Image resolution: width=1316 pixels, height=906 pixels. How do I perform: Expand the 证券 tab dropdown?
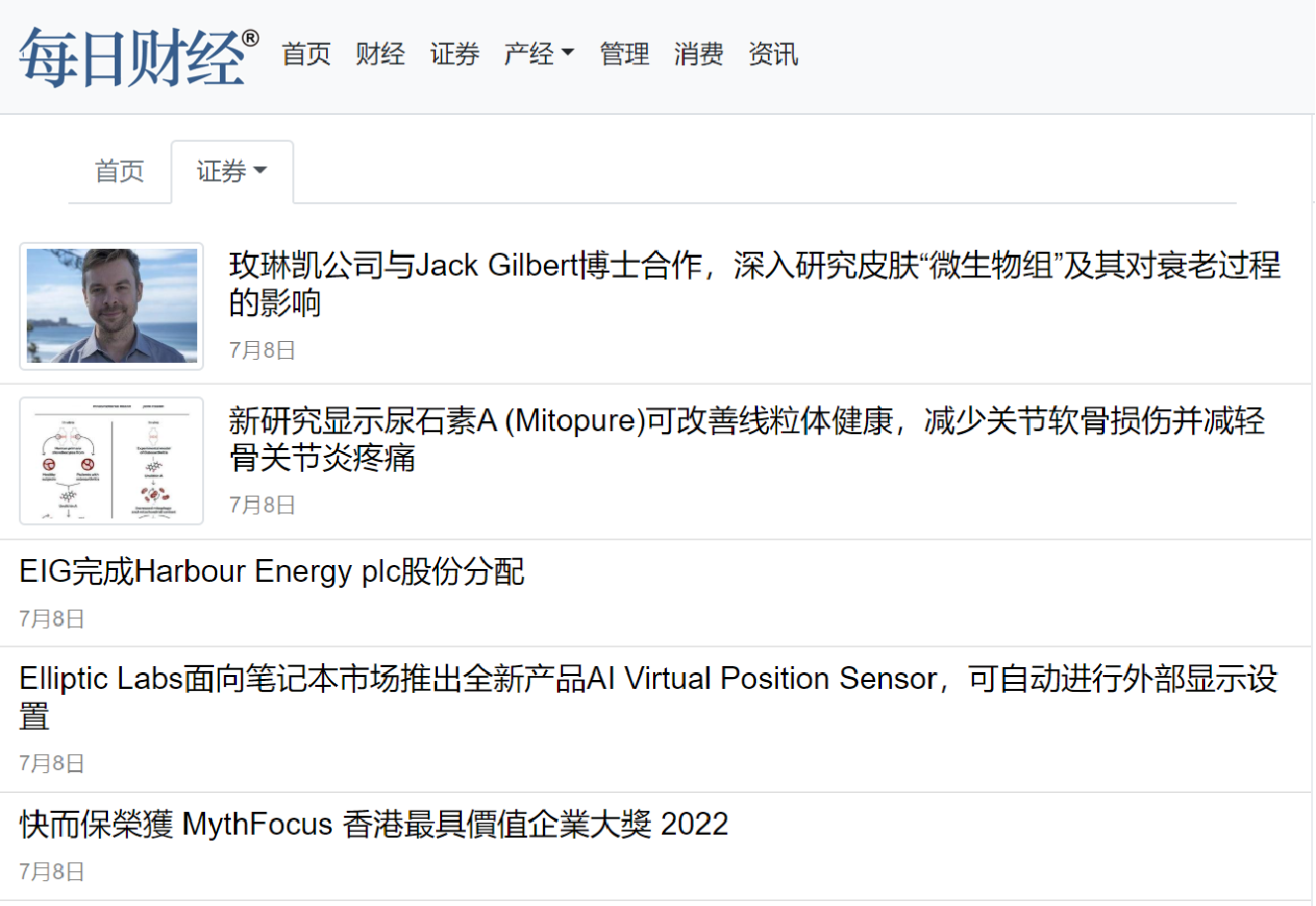(x=232, y=171)
